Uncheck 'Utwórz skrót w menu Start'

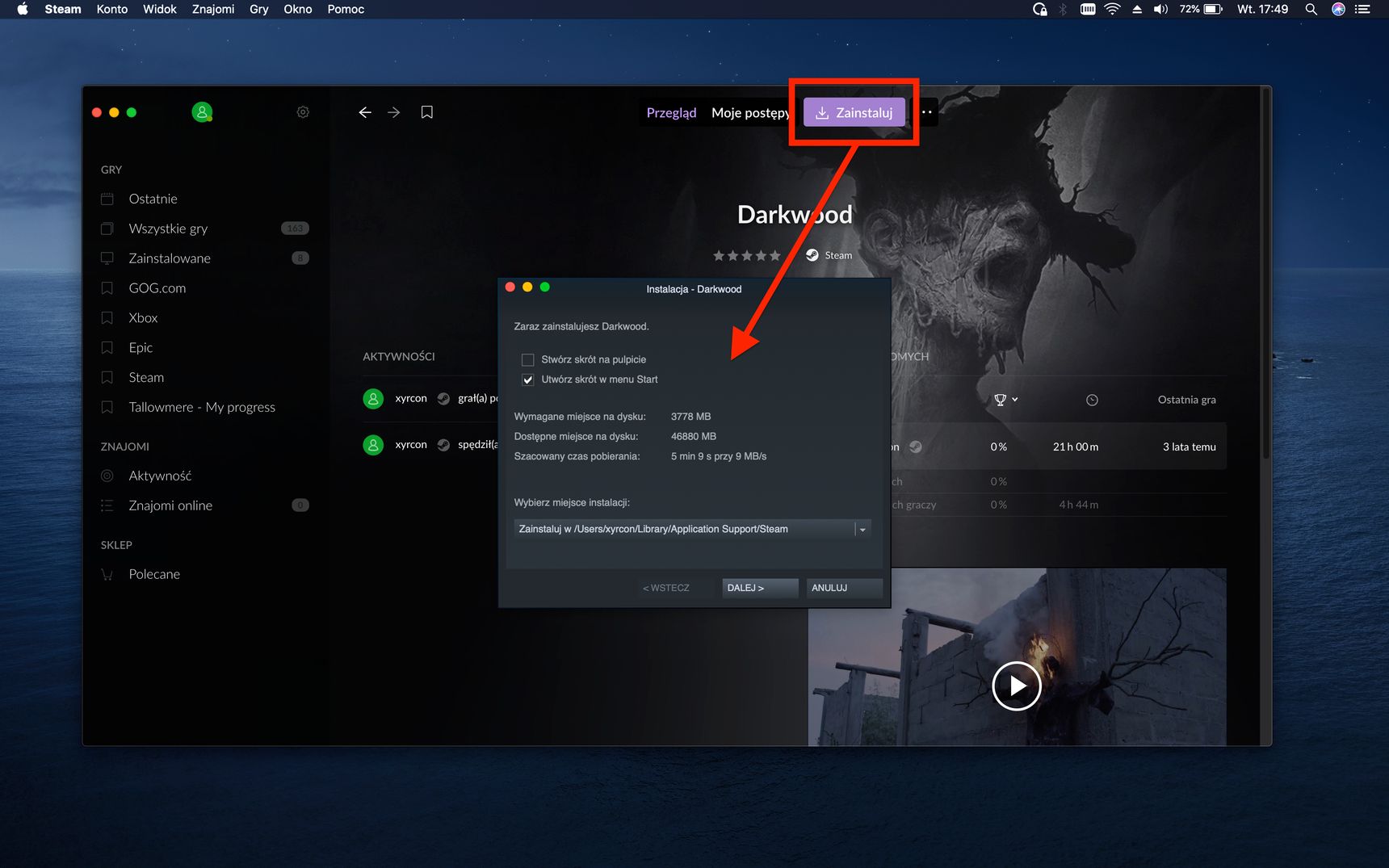(x=528, y=379)
